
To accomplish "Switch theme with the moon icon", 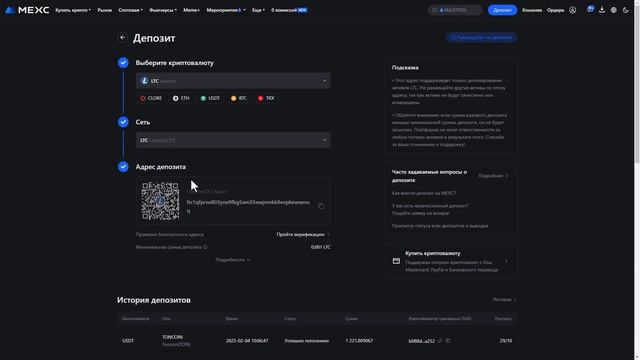I will pos(626,10).
